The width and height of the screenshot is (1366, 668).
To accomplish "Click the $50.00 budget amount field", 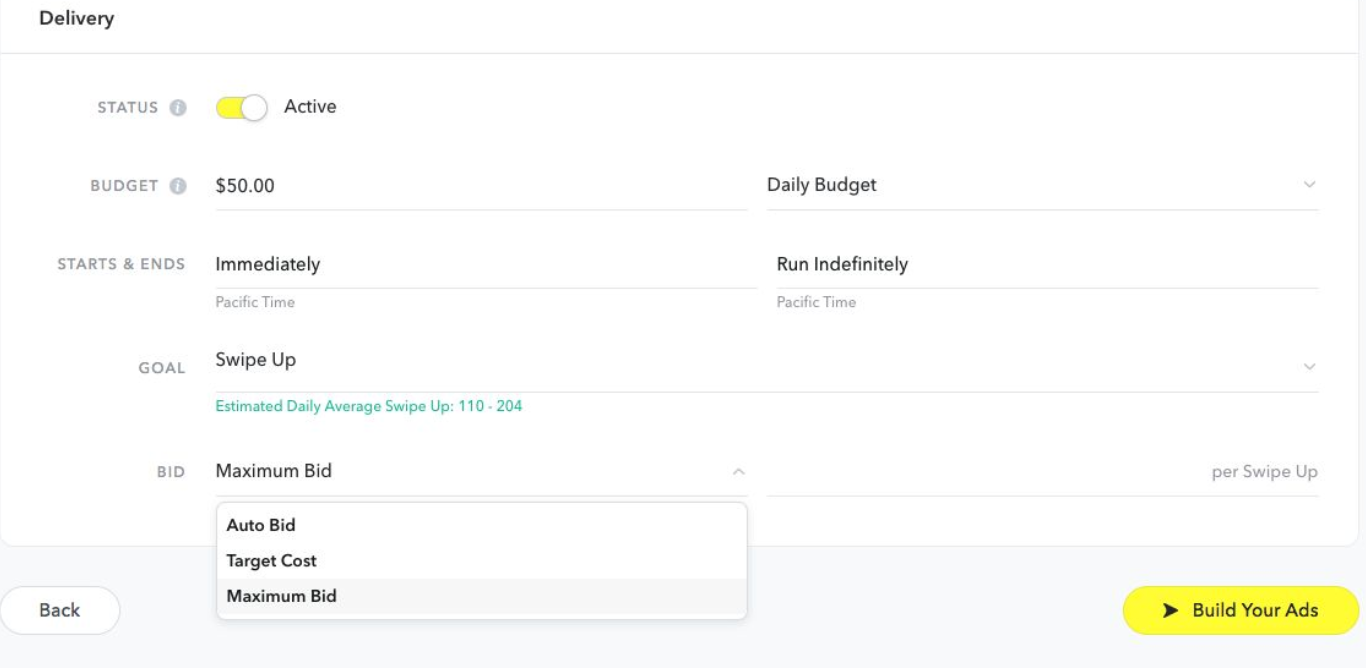I will click(480, 186).
